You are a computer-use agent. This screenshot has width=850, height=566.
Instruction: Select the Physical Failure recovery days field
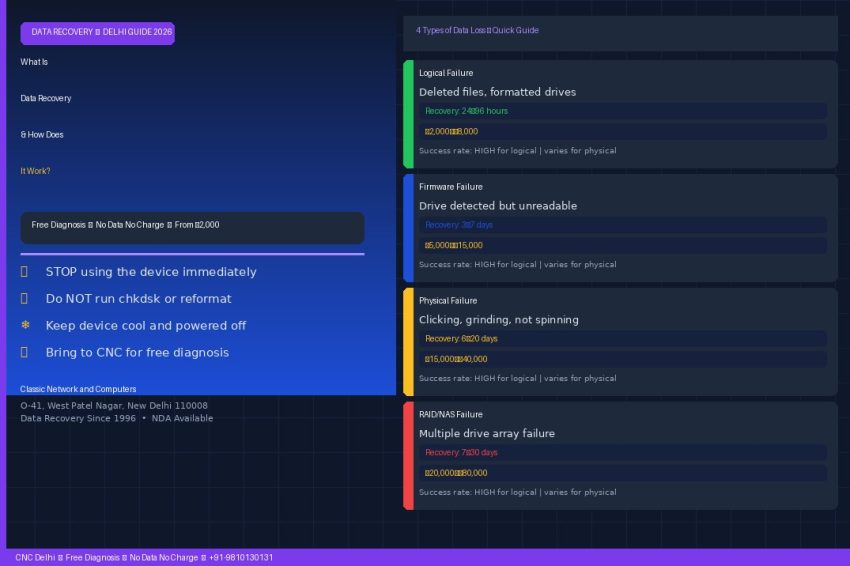623,339
